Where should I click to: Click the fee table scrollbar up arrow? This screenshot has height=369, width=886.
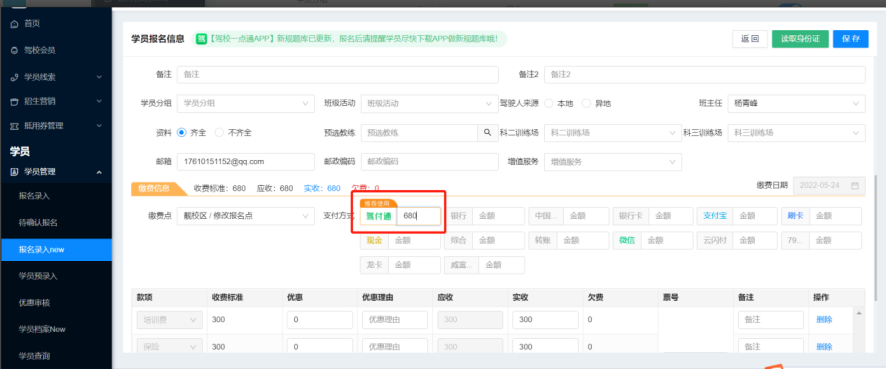[x=859, y=312]
